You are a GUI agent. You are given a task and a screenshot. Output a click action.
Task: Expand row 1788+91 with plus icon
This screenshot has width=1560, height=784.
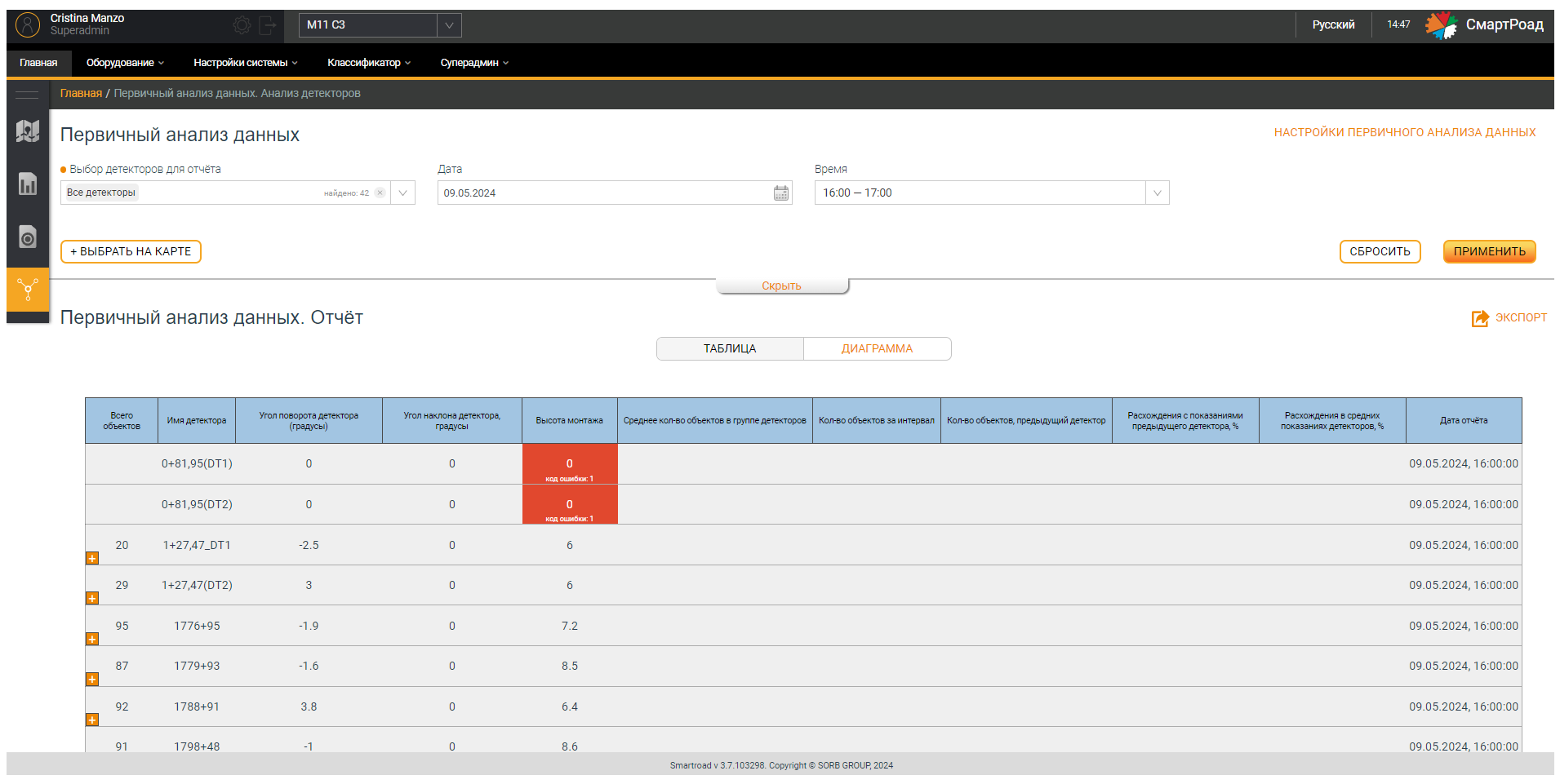click(92, 720)
